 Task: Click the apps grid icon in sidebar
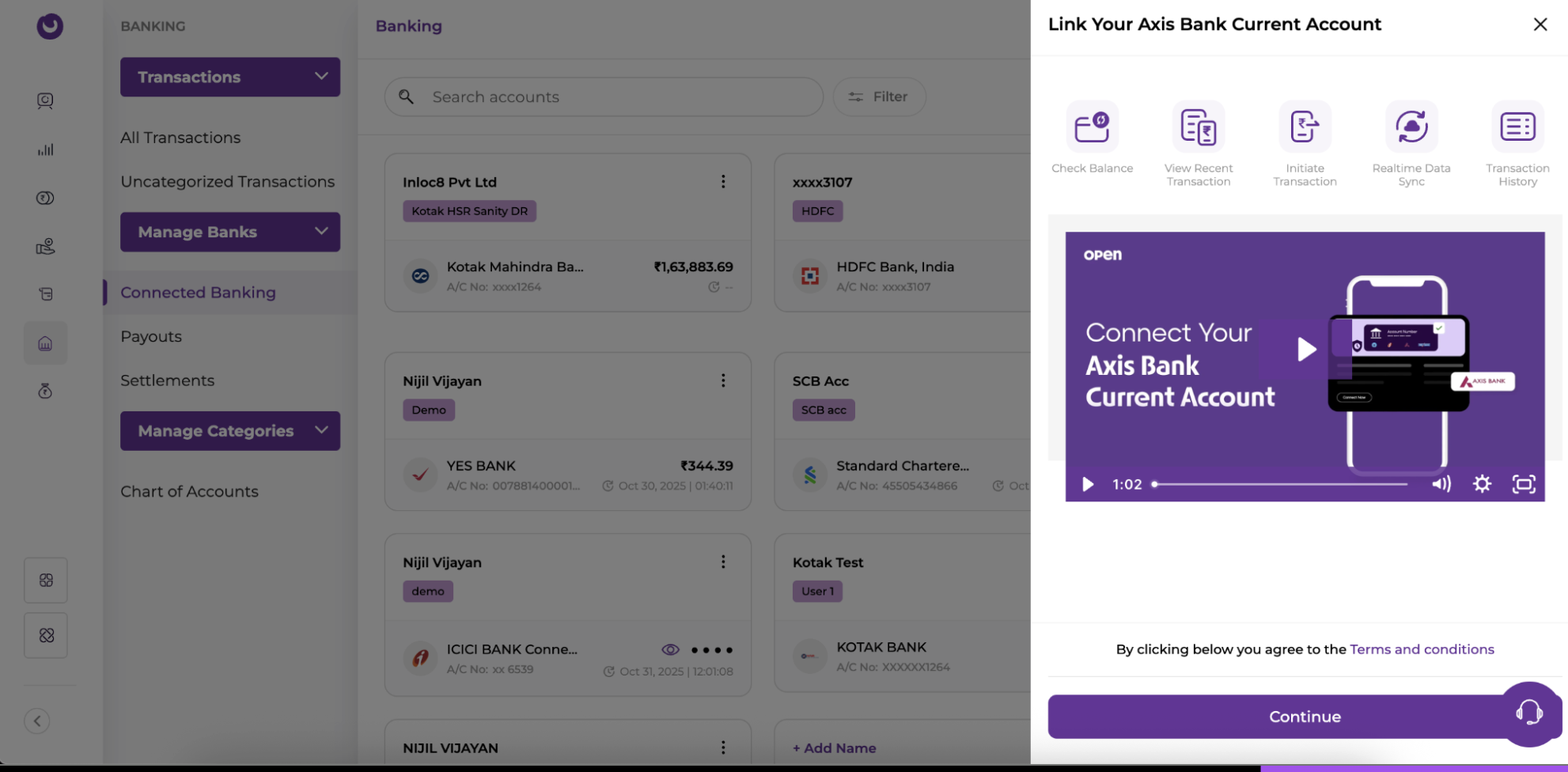click(x=46, y=581)
